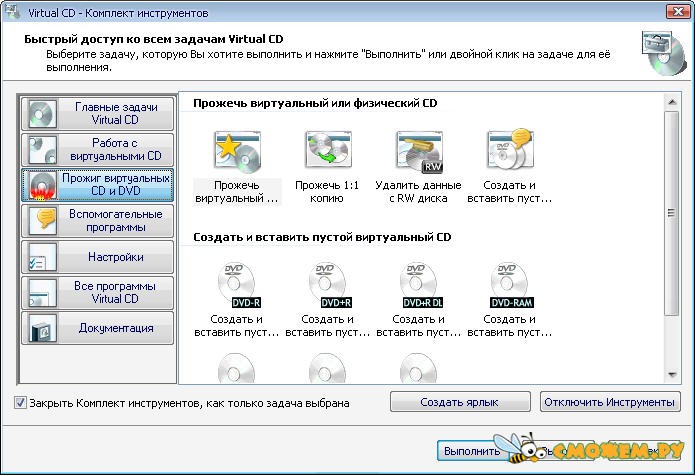Image resolution: width=695 pixels, height=475 pixels.
Task: Select the DVD-R blank disc icon
Action: pyautogui.click(x=238, y=285)
